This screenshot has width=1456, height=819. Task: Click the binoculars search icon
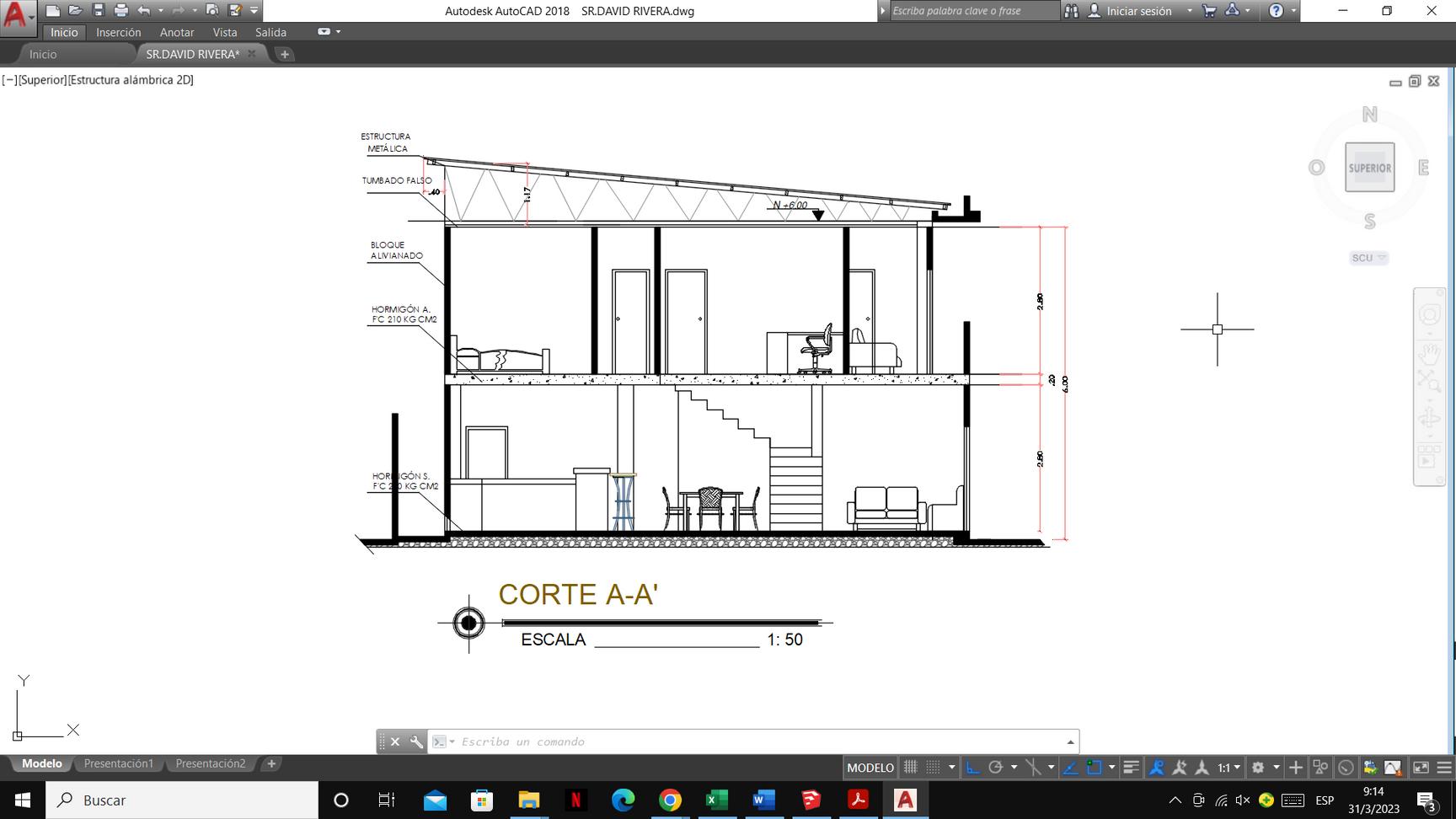click(x=1071, y=11)
